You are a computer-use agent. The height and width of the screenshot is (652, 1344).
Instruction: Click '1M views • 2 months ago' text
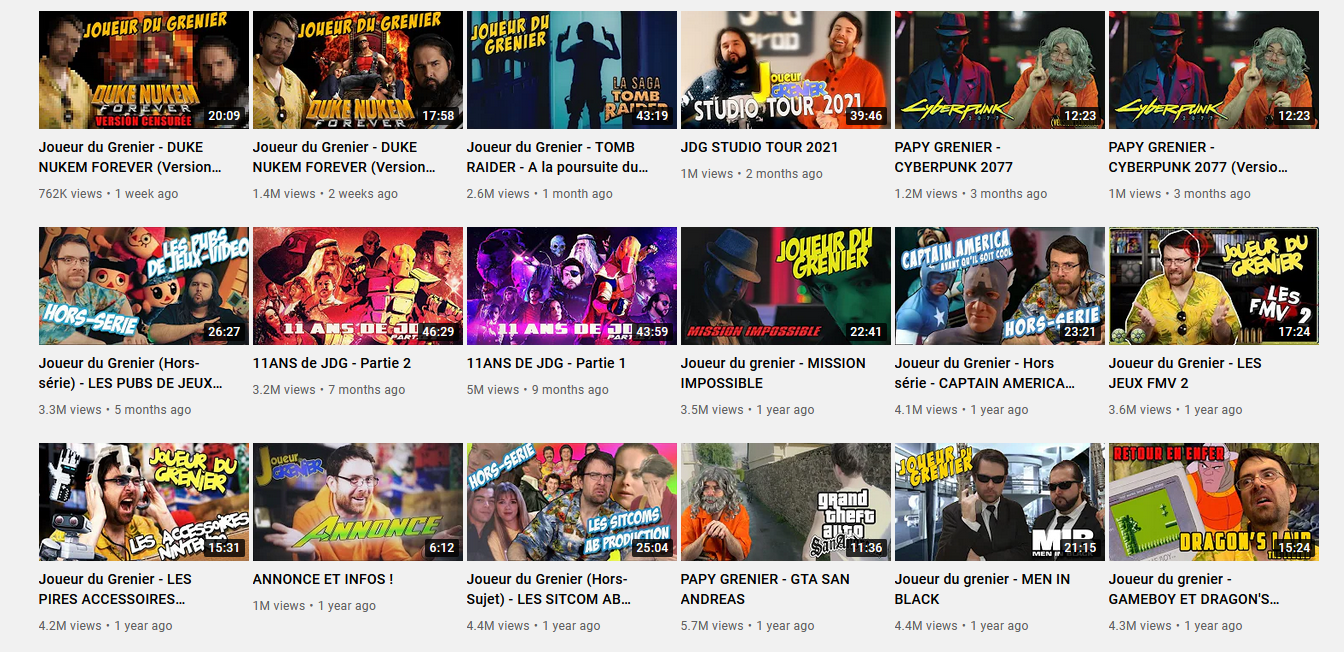[752, 174]
